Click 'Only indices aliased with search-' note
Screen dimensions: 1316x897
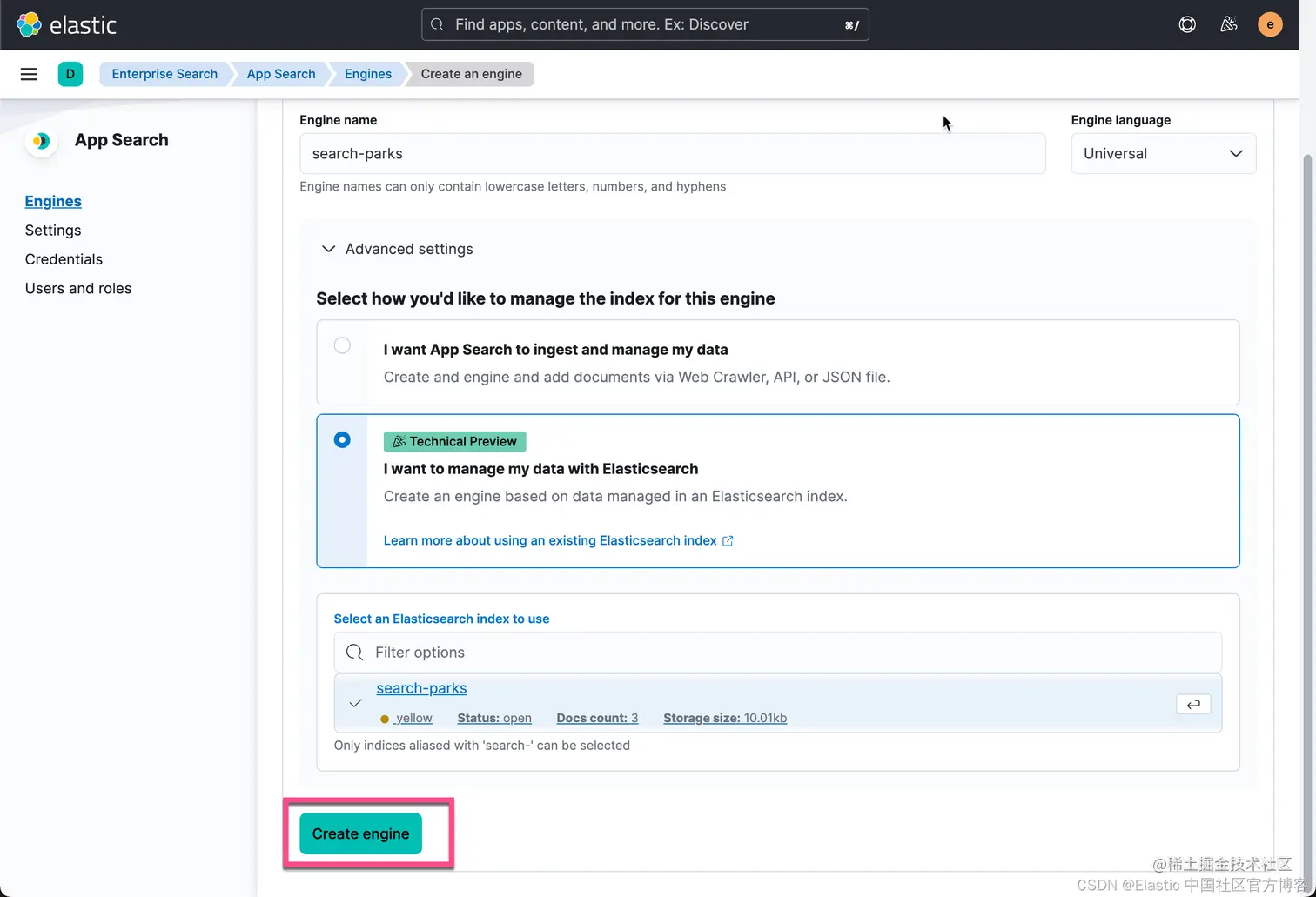[482, 746]
